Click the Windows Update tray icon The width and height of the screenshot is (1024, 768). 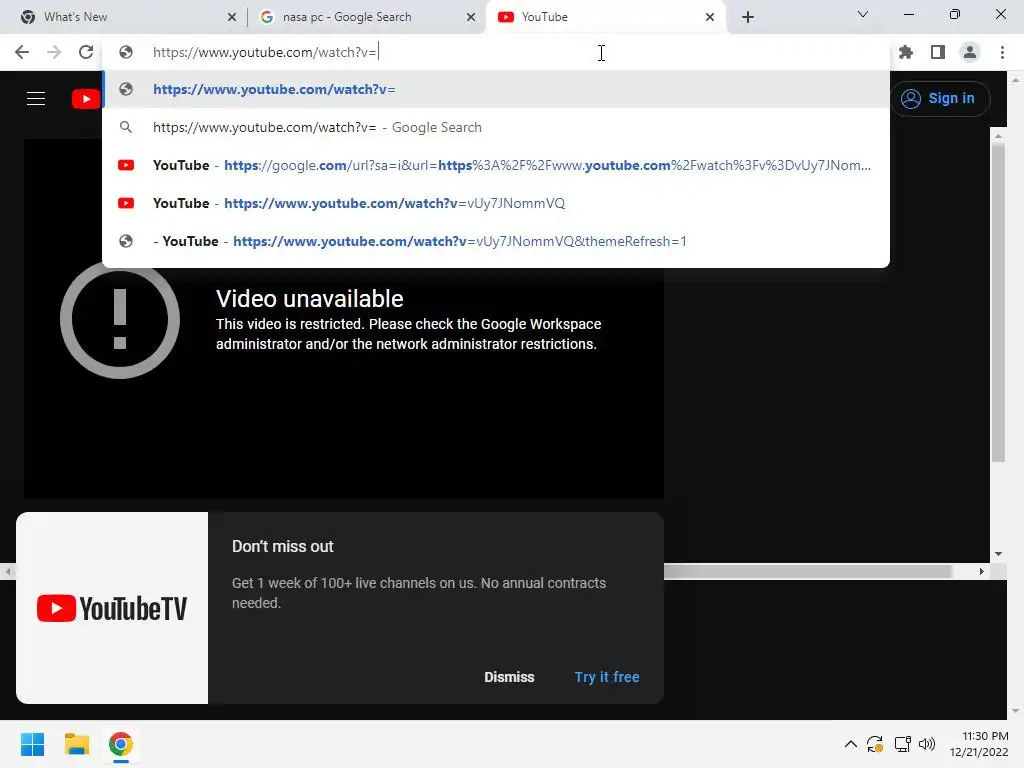(875, 744)
